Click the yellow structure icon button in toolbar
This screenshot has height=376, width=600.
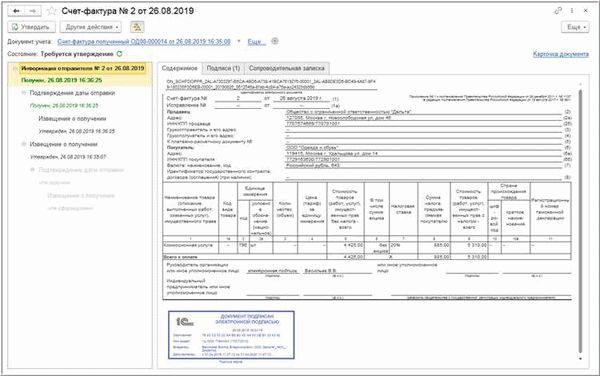pos(137,27)
